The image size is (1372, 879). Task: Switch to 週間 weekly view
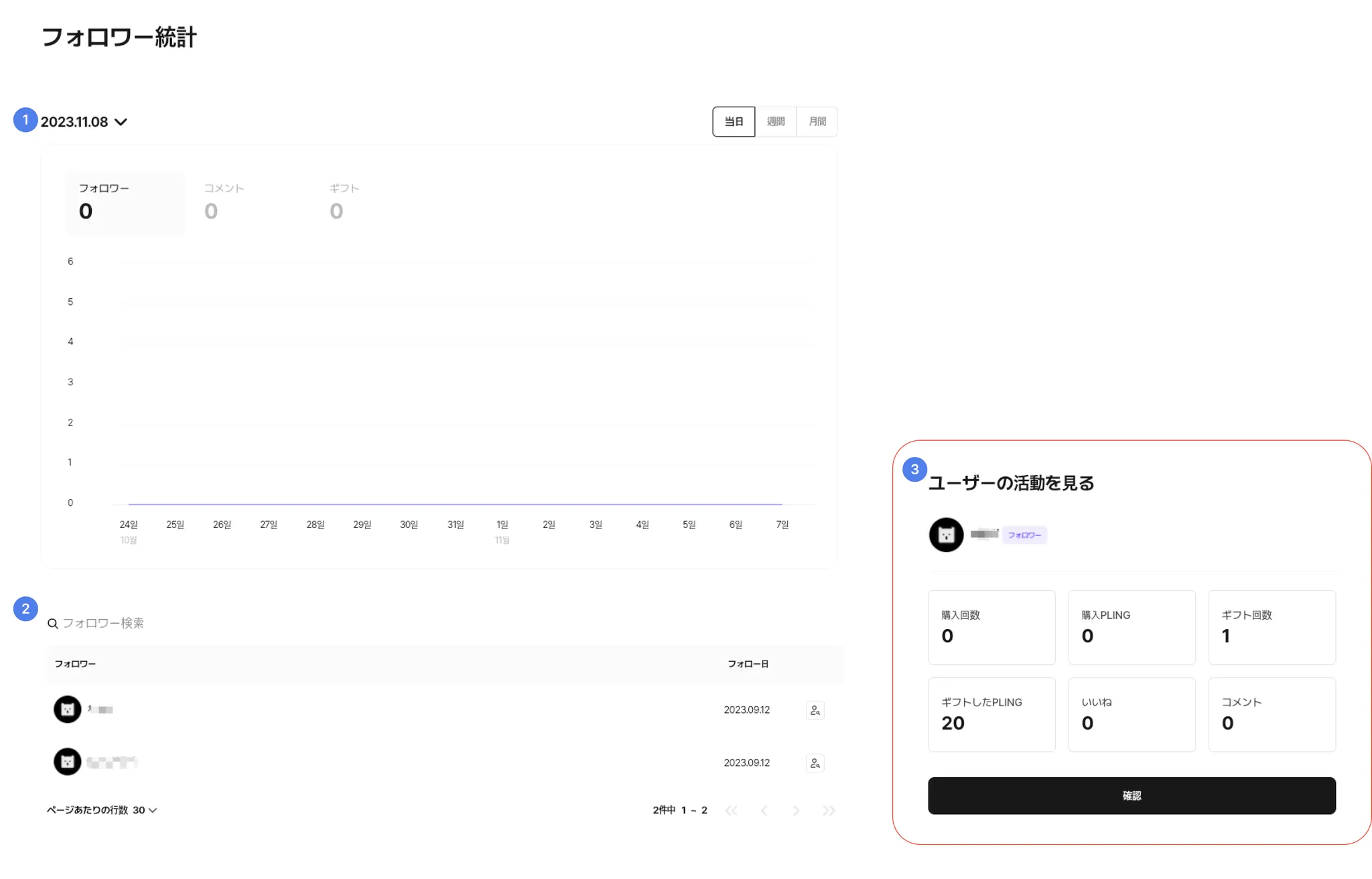[776, 122]
